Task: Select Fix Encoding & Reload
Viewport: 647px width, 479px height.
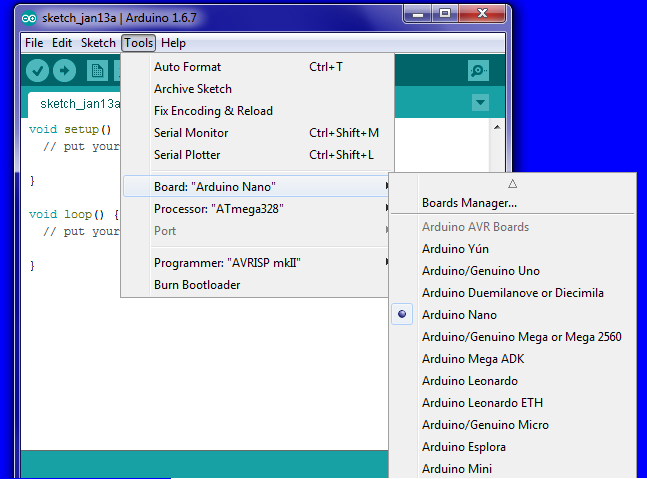Action: pos(256,111)
